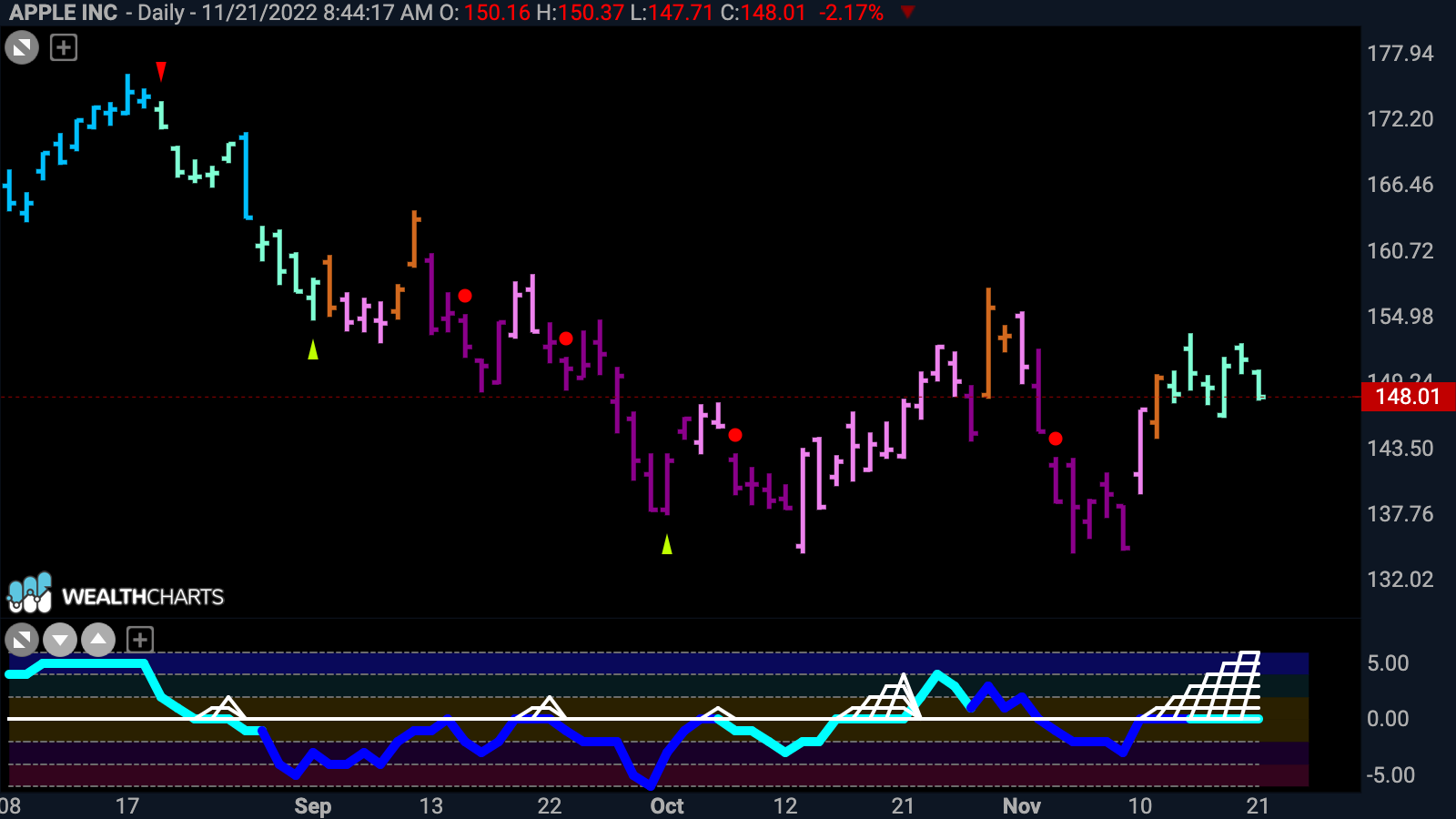Click the 160.72 price axis label
The width and height of the screenshot is (1456, 819).
tap(1400, 251)
